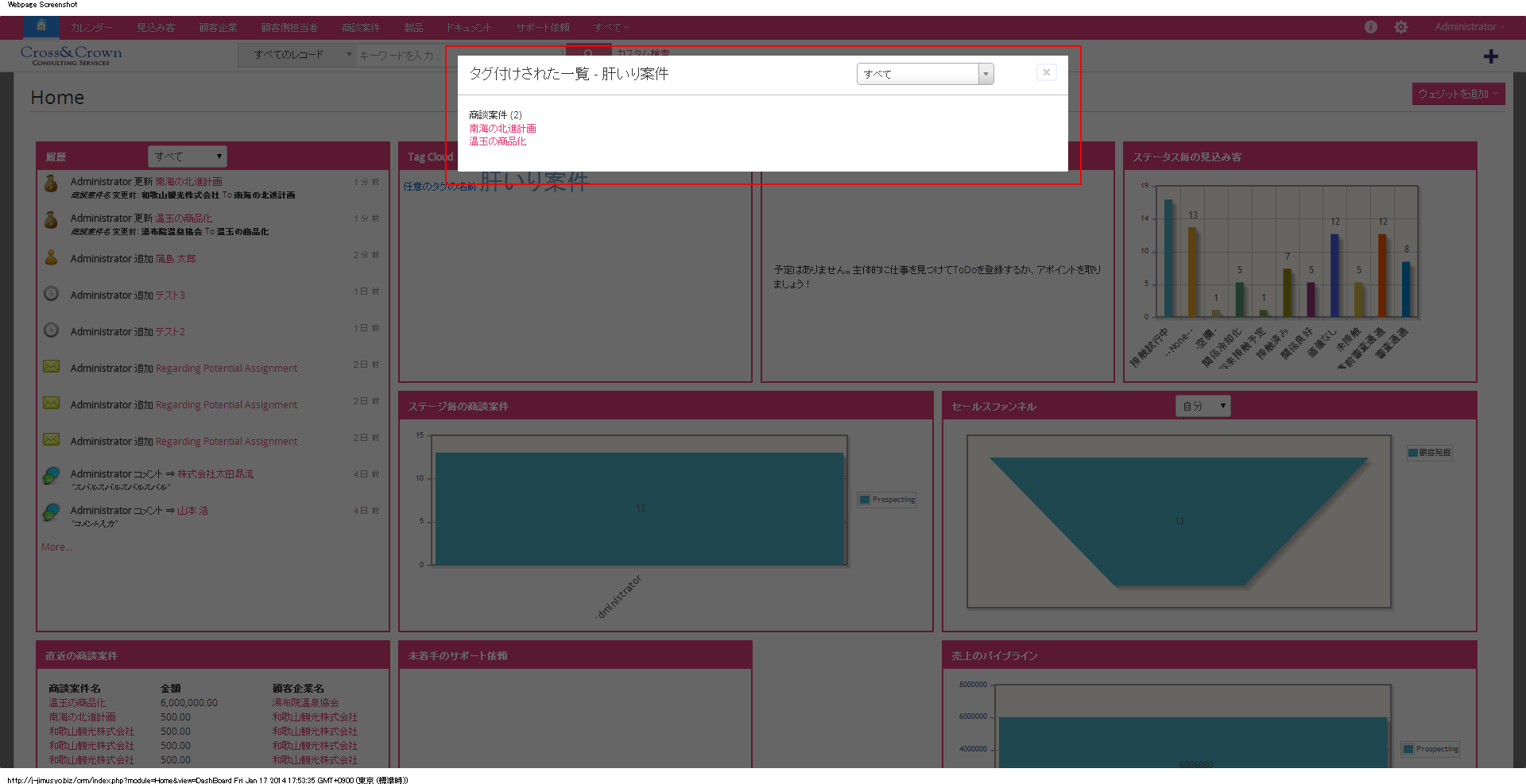Image resolution: width=1526 pixels, height=784 pixels.
Task: Click the 未着手のサポート依頼 widget header
Action: coord(575,655)
